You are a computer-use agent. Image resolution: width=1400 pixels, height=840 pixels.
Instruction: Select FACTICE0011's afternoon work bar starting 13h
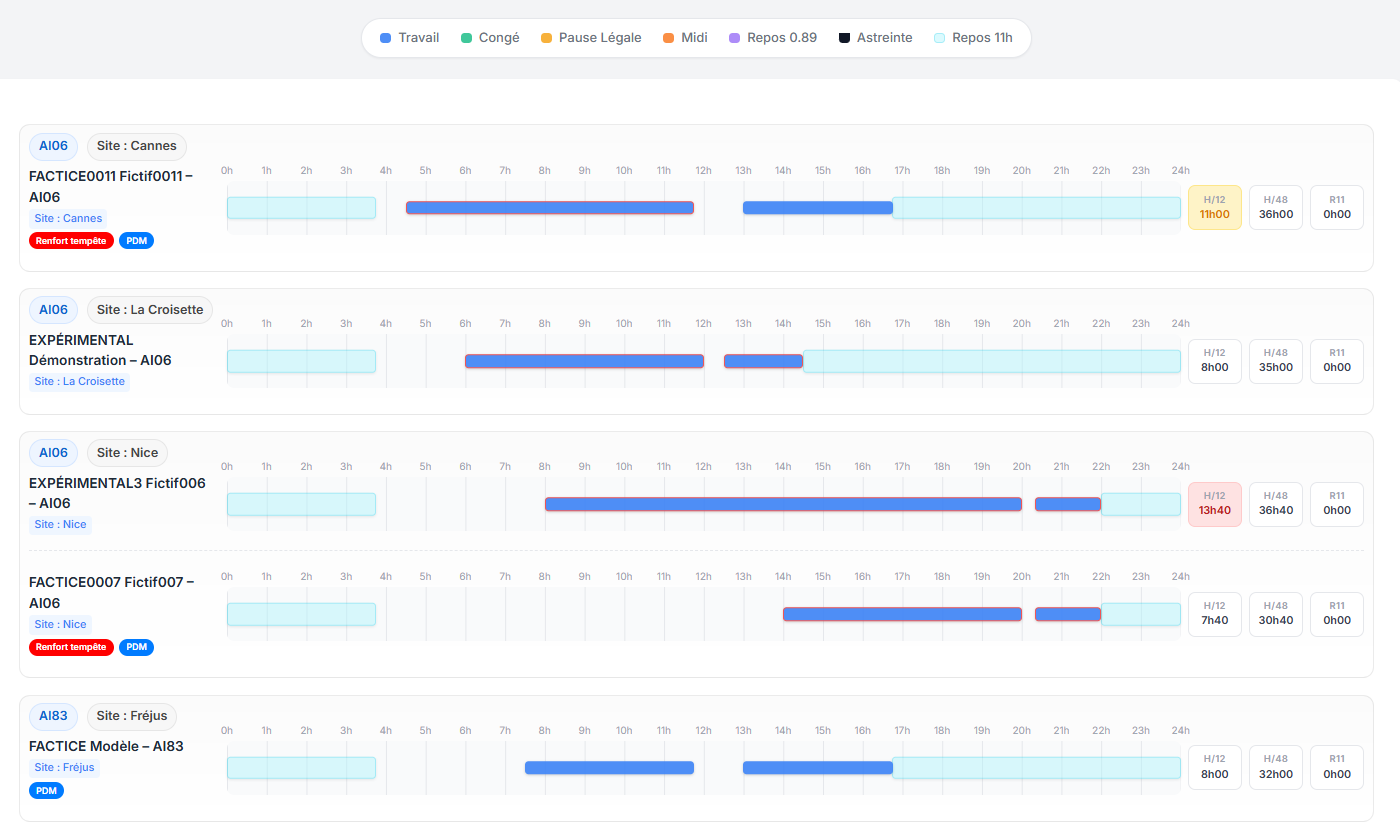(818, 208)
